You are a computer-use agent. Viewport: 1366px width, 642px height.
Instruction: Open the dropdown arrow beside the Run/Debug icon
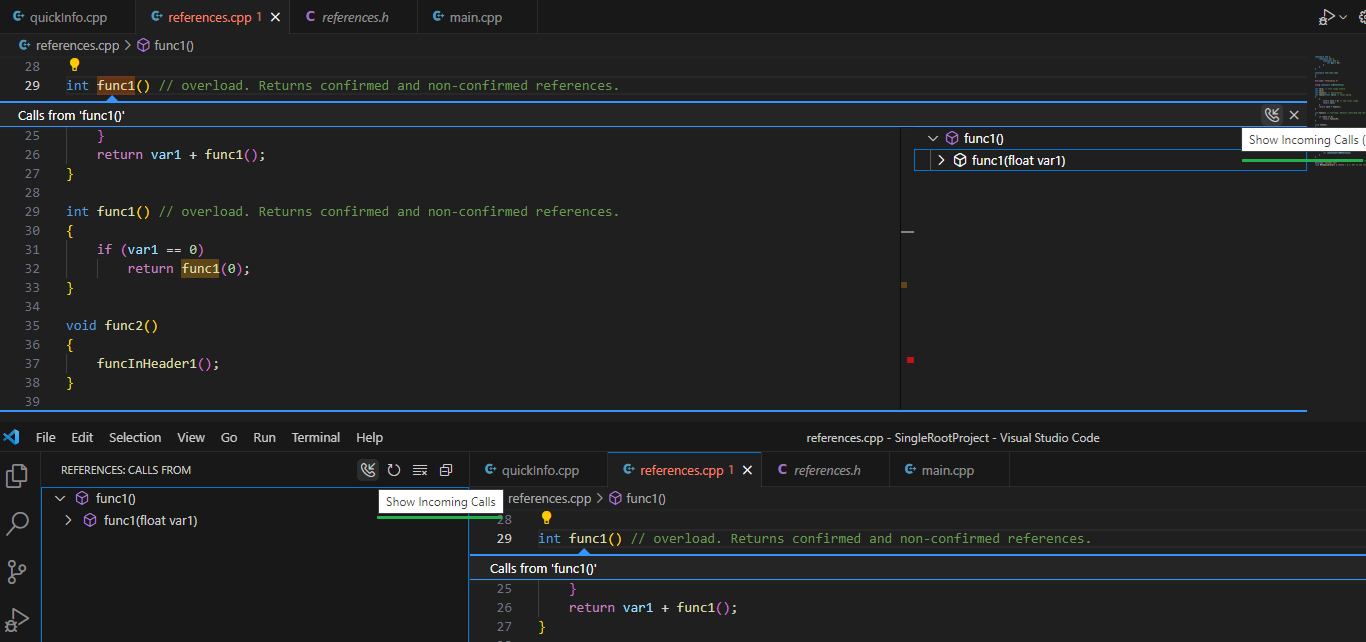pos(1343,17)
